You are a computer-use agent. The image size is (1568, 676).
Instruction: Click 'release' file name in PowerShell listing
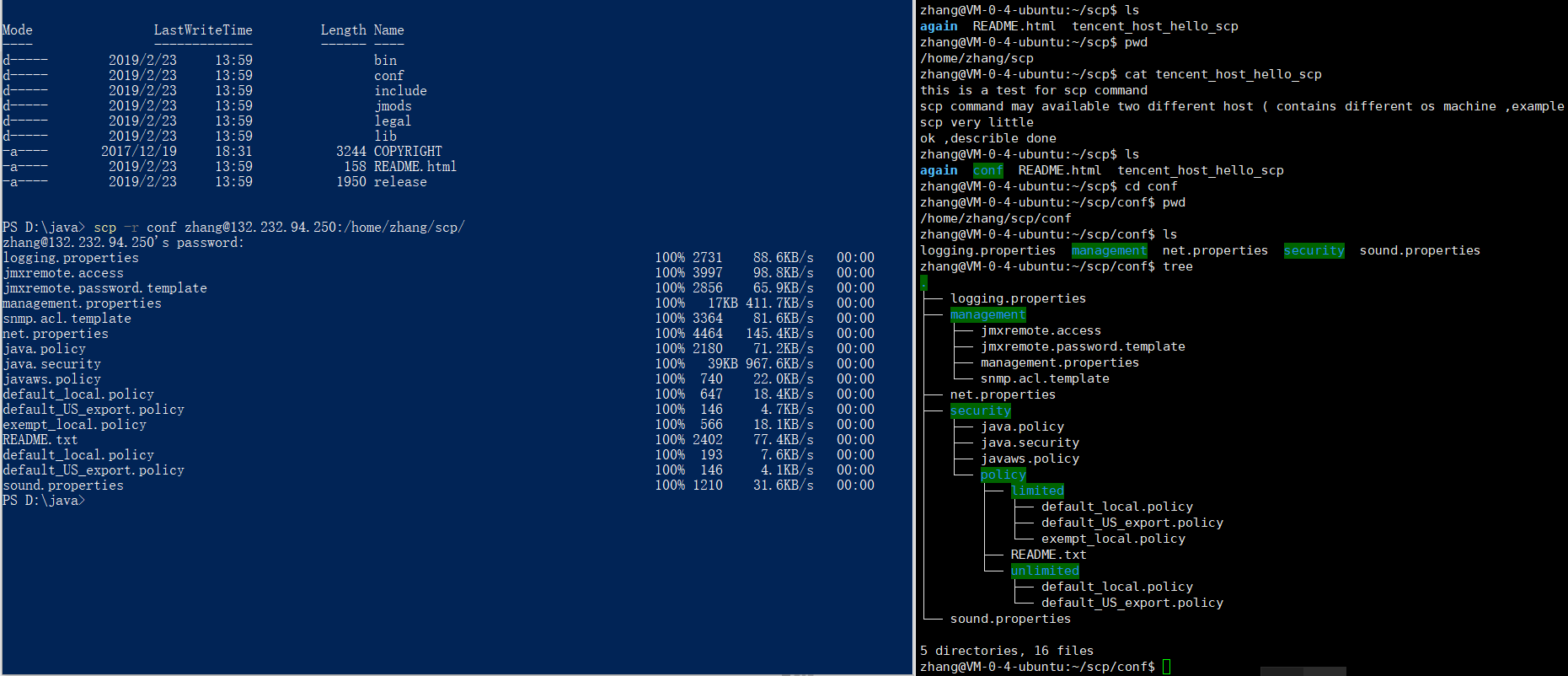click(400, 182)
